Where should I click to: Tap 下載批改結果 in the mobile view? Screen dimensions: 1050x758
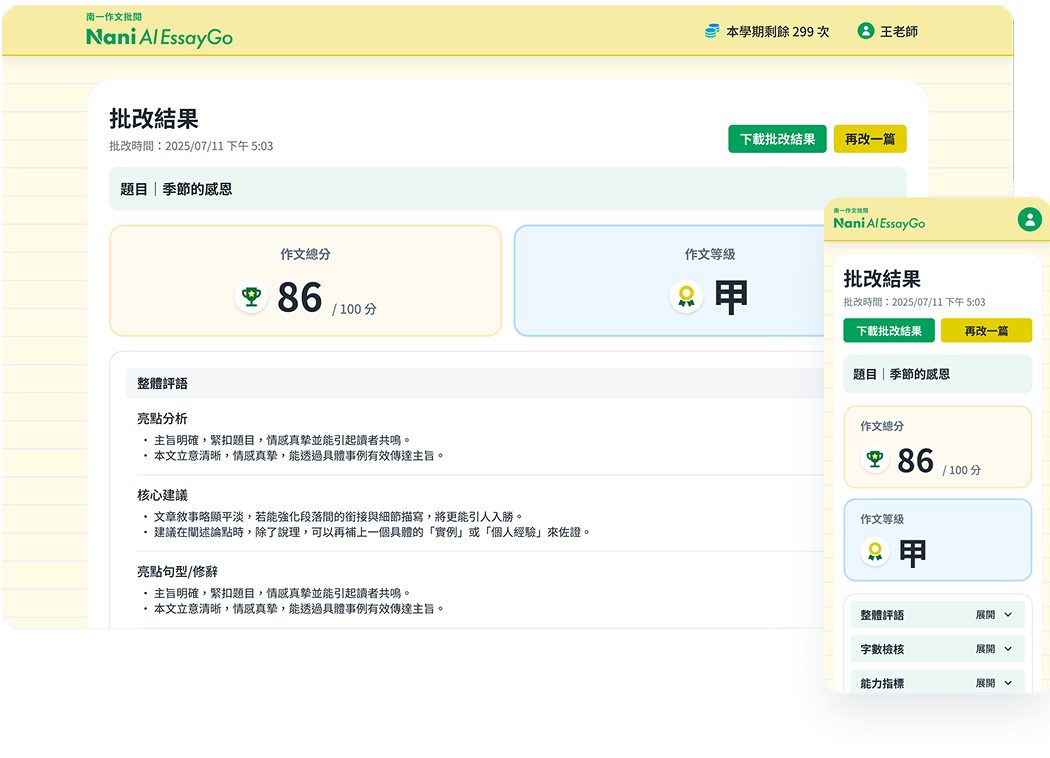coord(889,331)
